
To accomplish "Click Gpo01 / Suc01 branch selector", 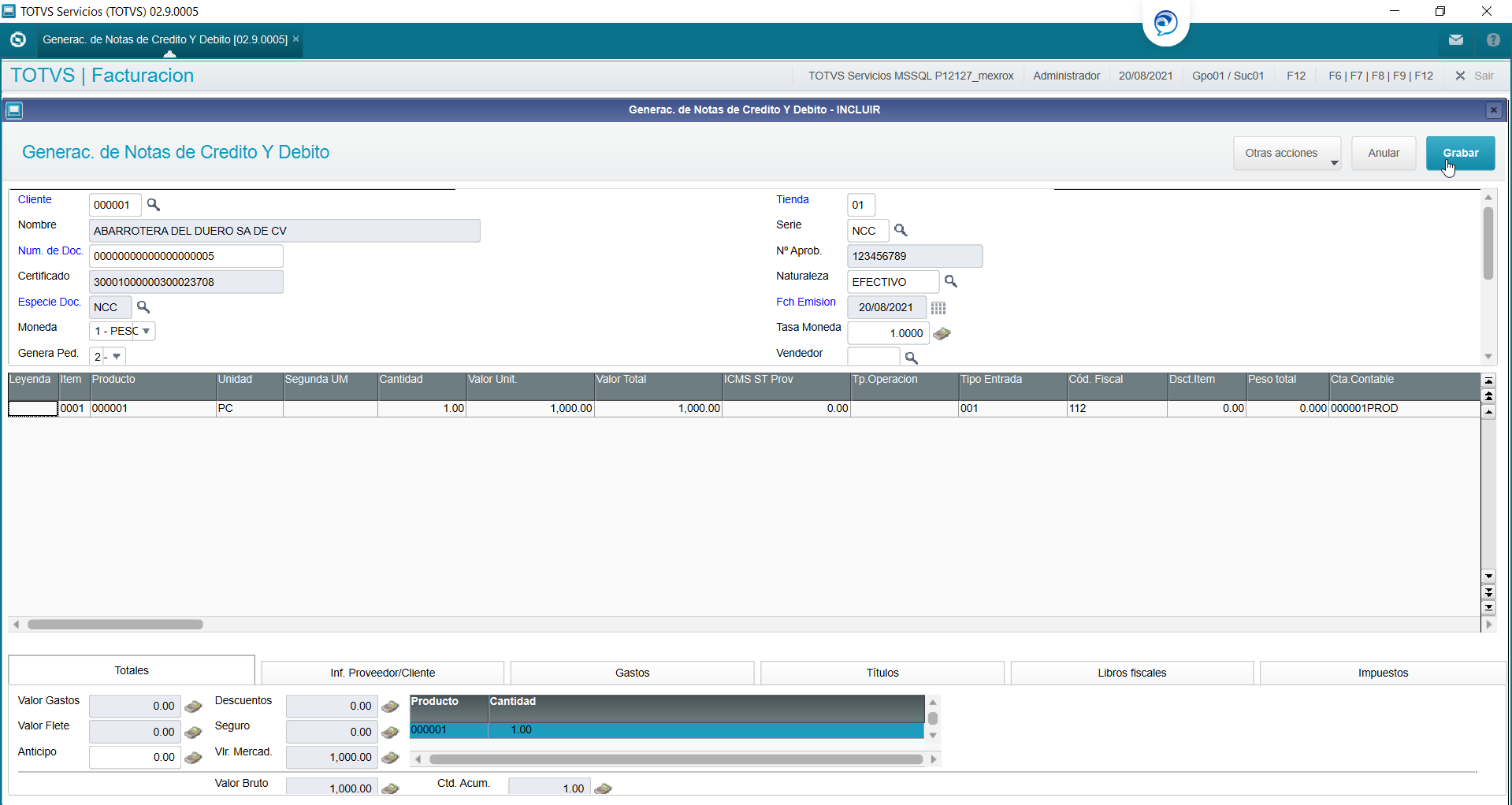I will pos(1228,76).
